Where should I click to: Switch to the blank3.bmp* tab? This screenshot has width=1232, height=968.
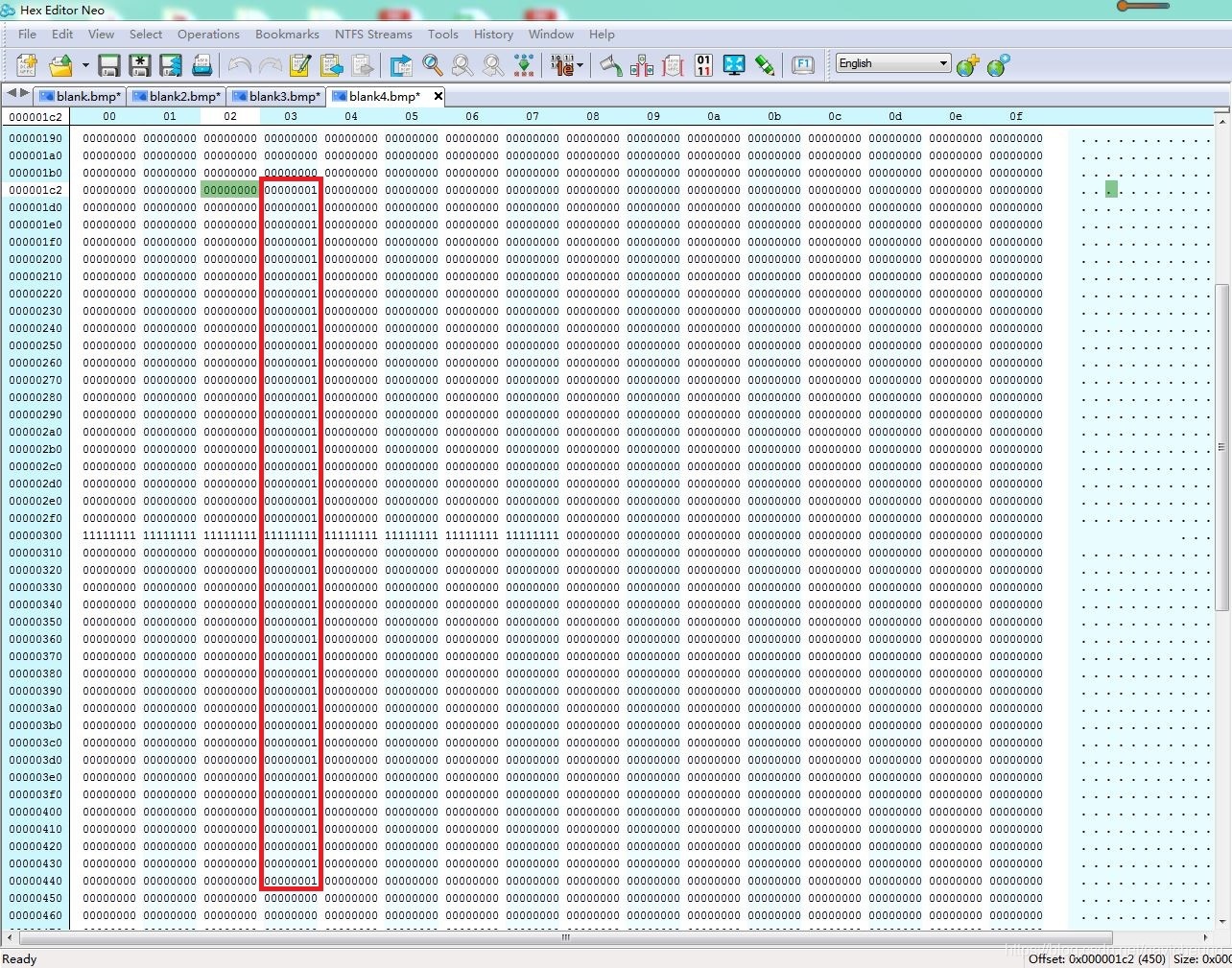[276, 96]
